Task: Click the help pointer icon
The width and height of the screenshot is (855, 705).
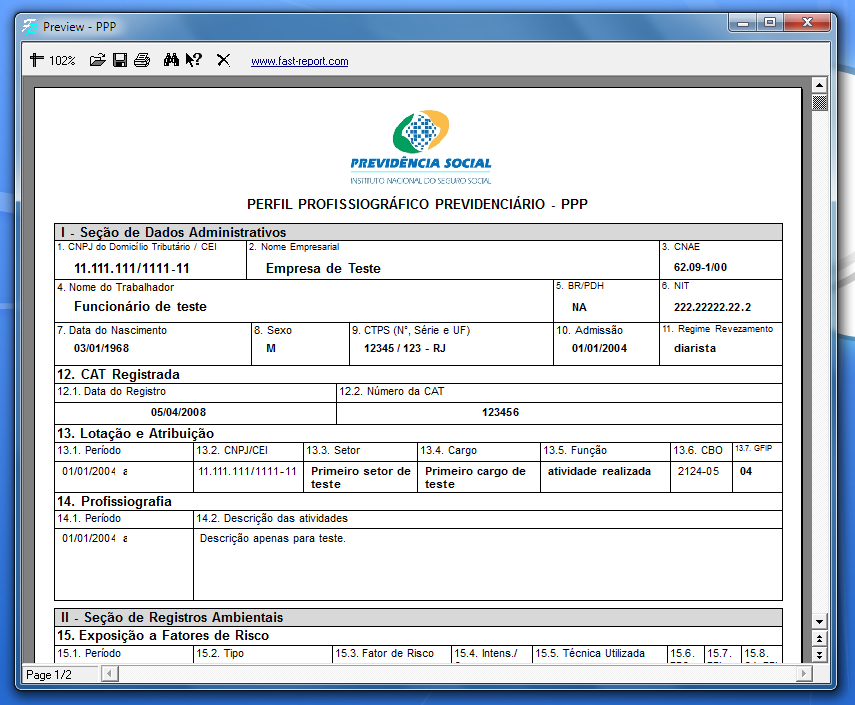Action: [194, 60]
